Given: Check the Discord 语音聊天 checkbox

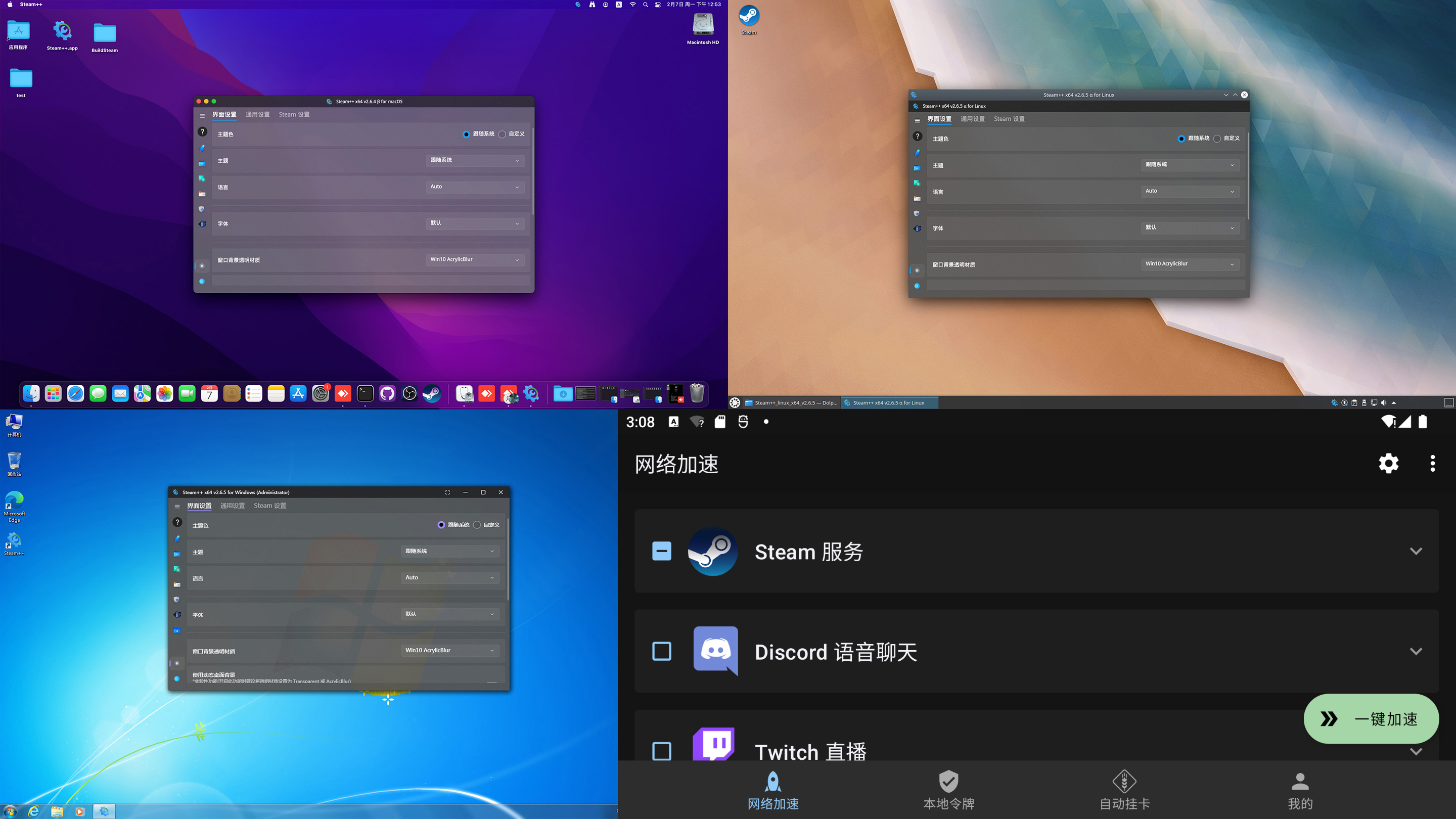Looking at the screenshot, I should pyautogui.click(x=661, y=651).
